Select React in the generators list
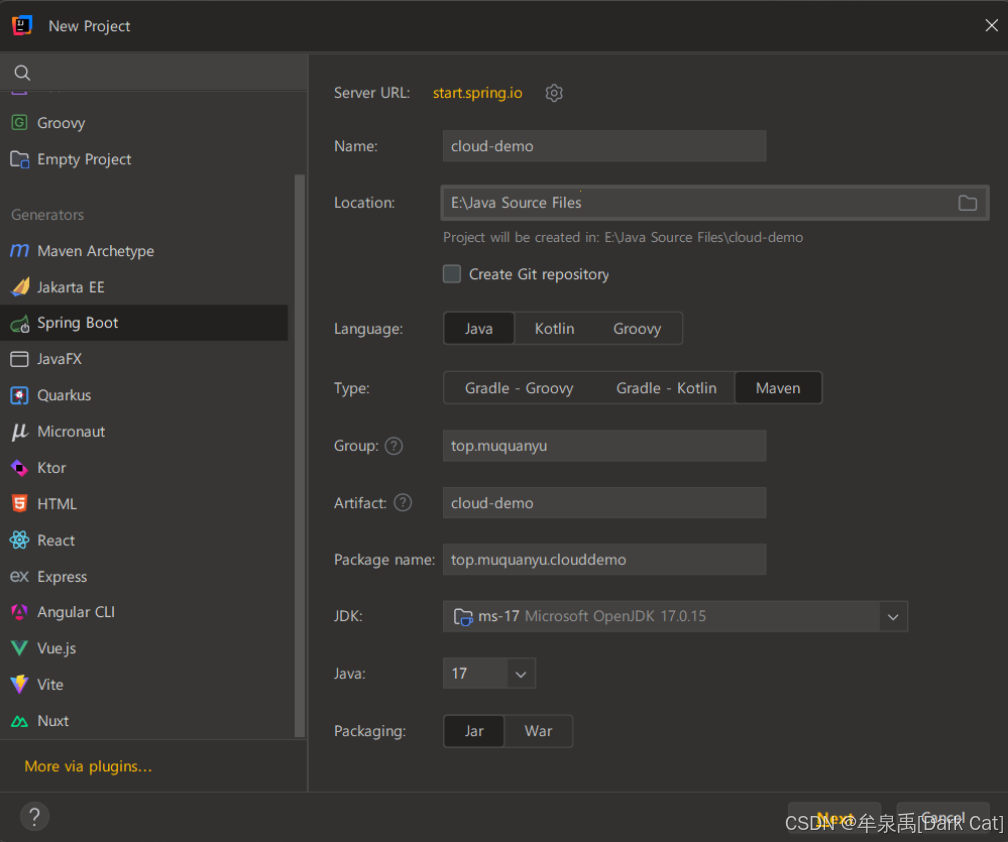 tap(144, 540)
